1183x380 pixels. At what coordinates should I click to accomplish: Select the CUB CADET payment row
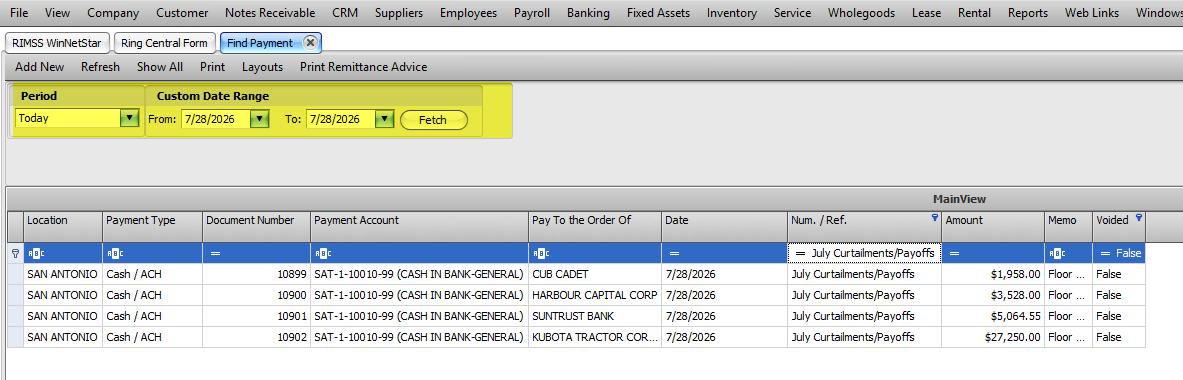point(576,274)
